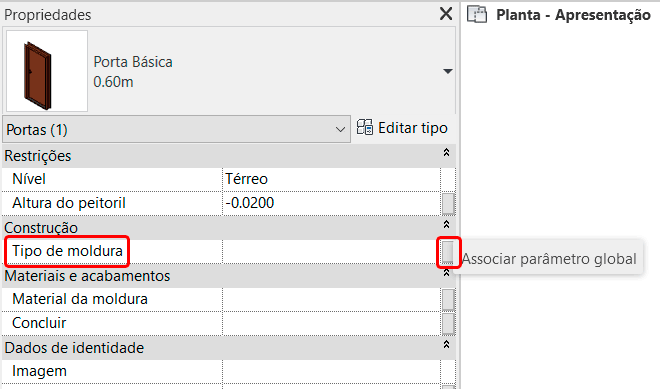The width and height of the screenshot is (660, 389).
Task: Click the Editar tipo button
Action: 402,128
